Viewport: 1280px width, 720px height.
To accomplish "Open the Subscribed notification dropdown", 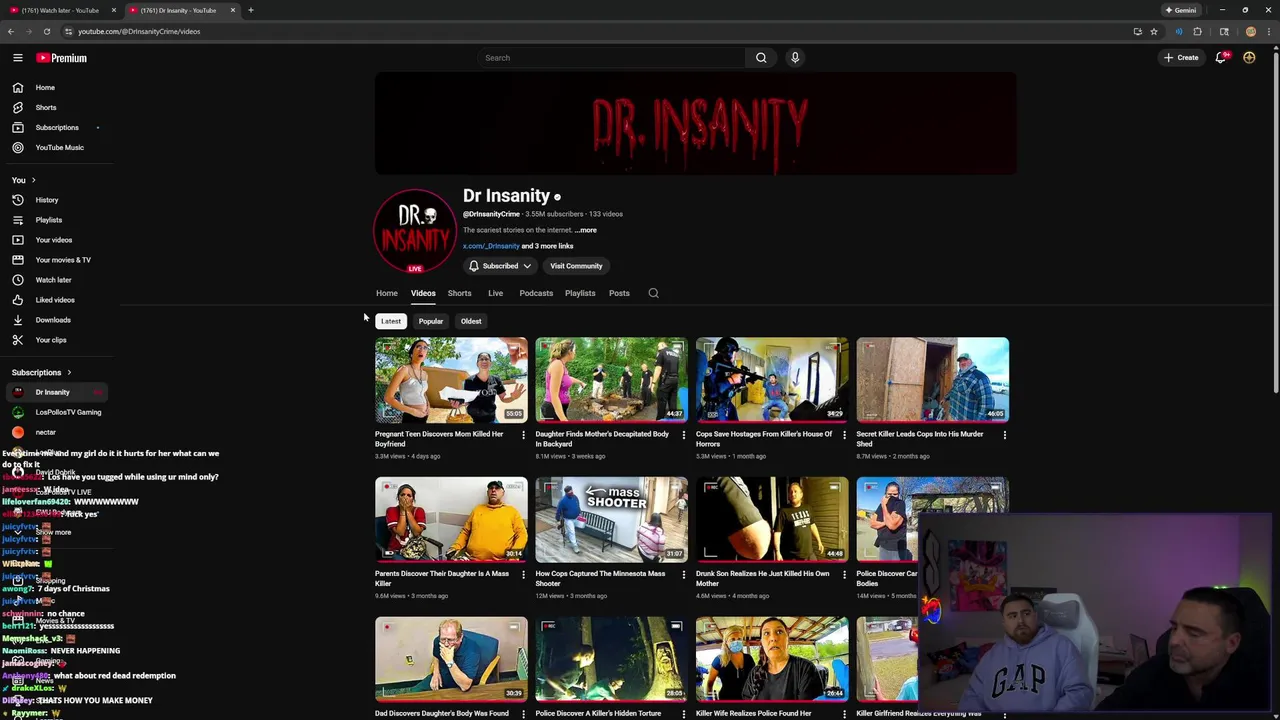I will coord(500,266).
